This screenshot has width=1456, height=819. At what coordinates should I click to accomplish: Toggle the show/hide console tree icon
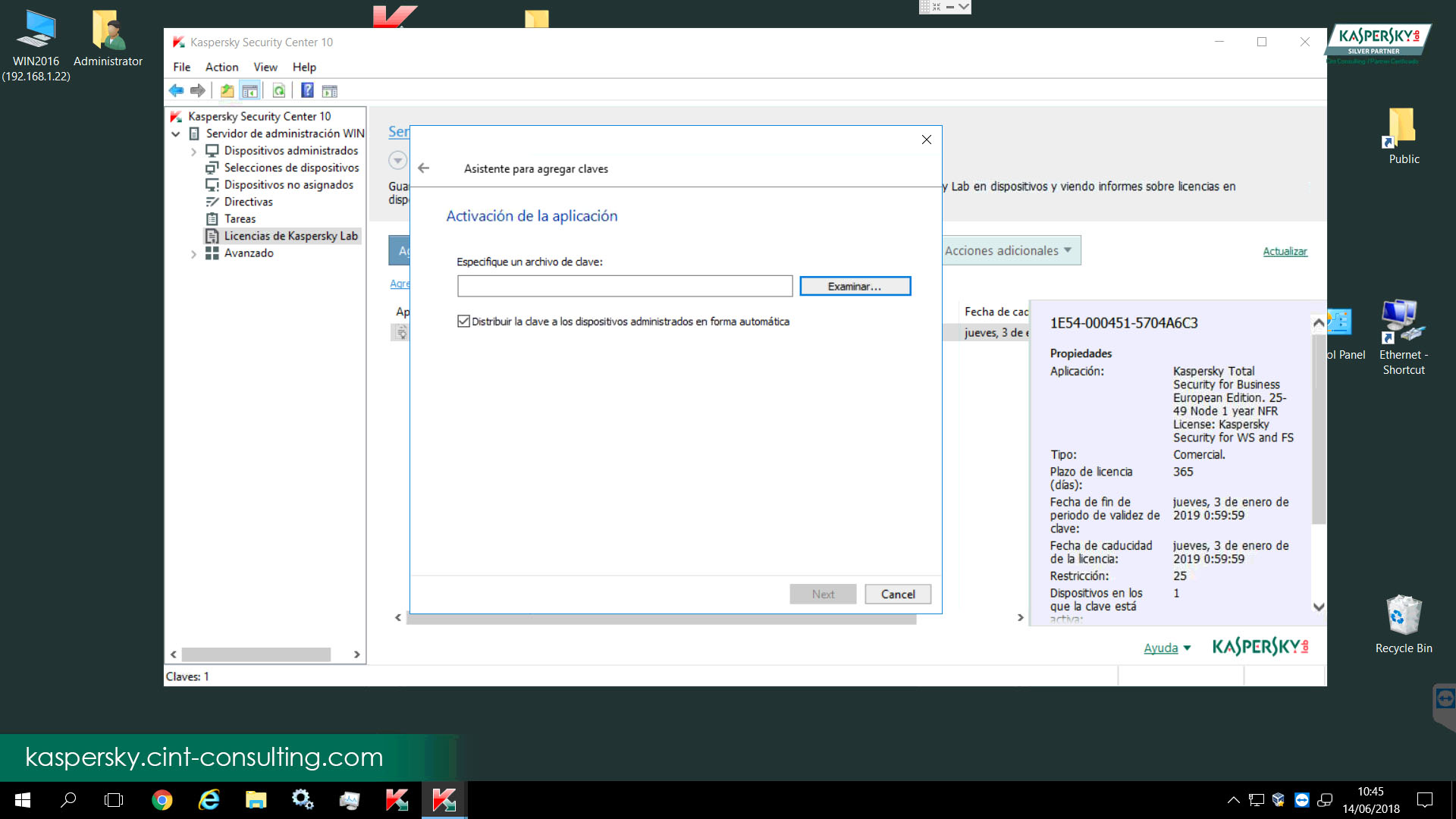(x=249, y=91)
